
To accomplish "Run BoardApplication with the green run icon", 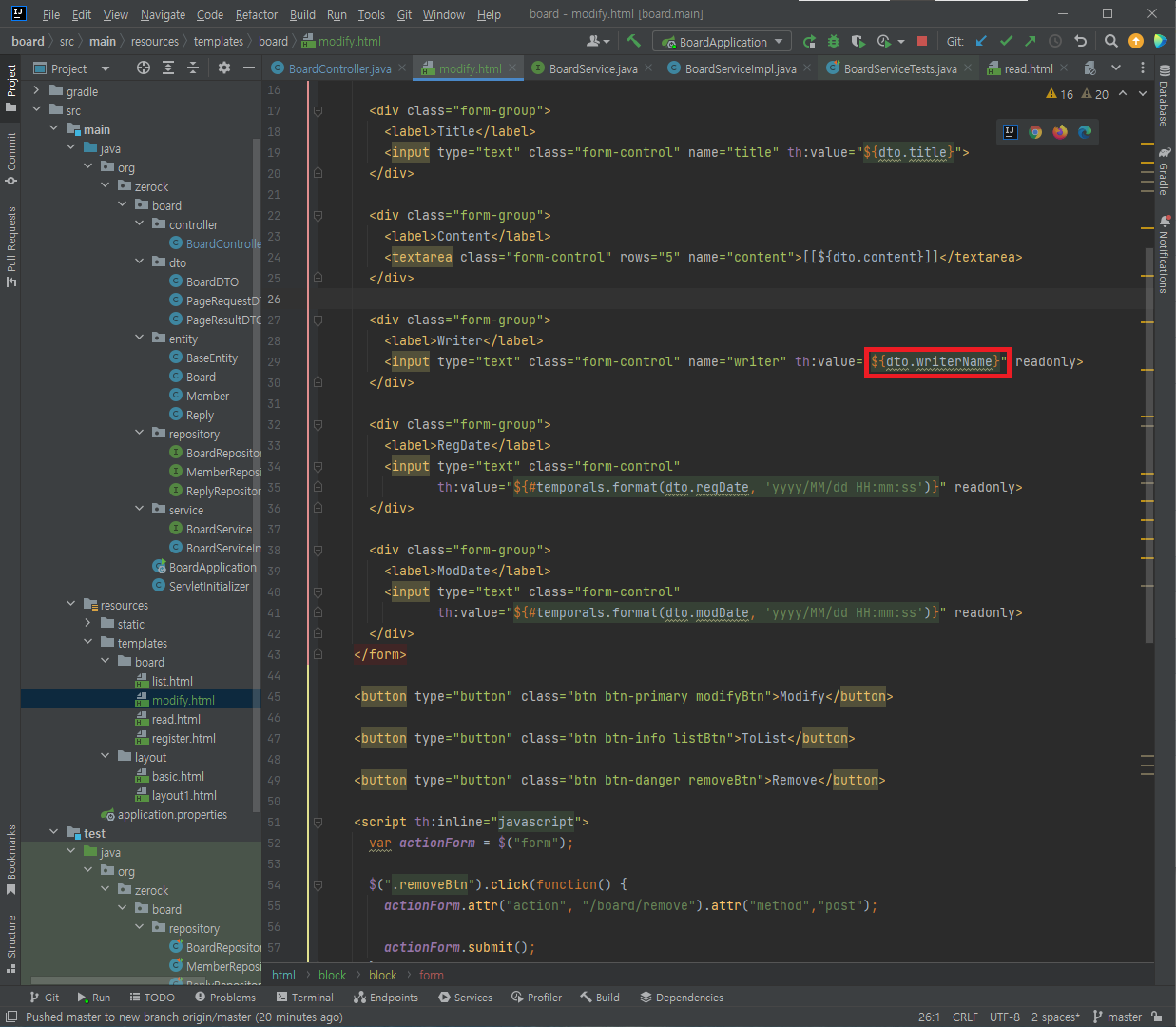I will click(809, 41).
